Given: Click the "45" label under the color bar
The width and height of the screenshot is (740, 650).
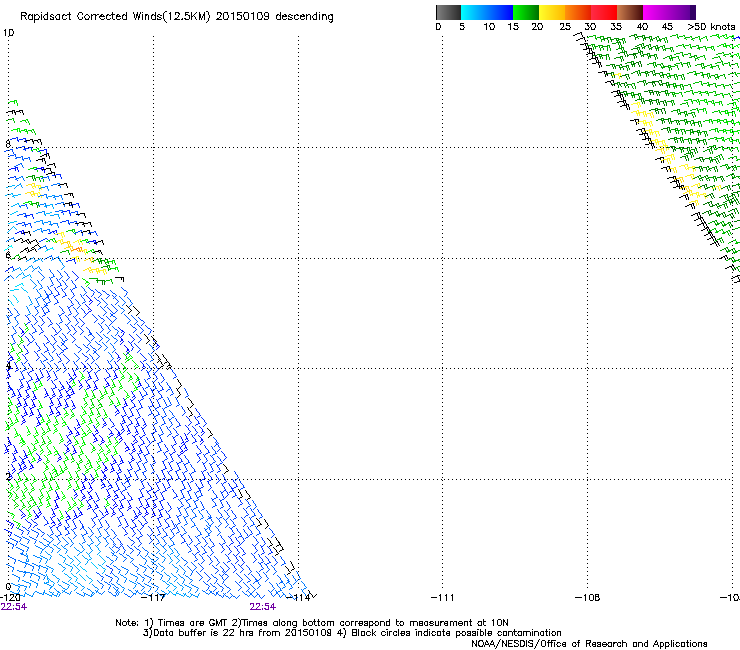Looking at the screenshot, I should pos(667,27).
